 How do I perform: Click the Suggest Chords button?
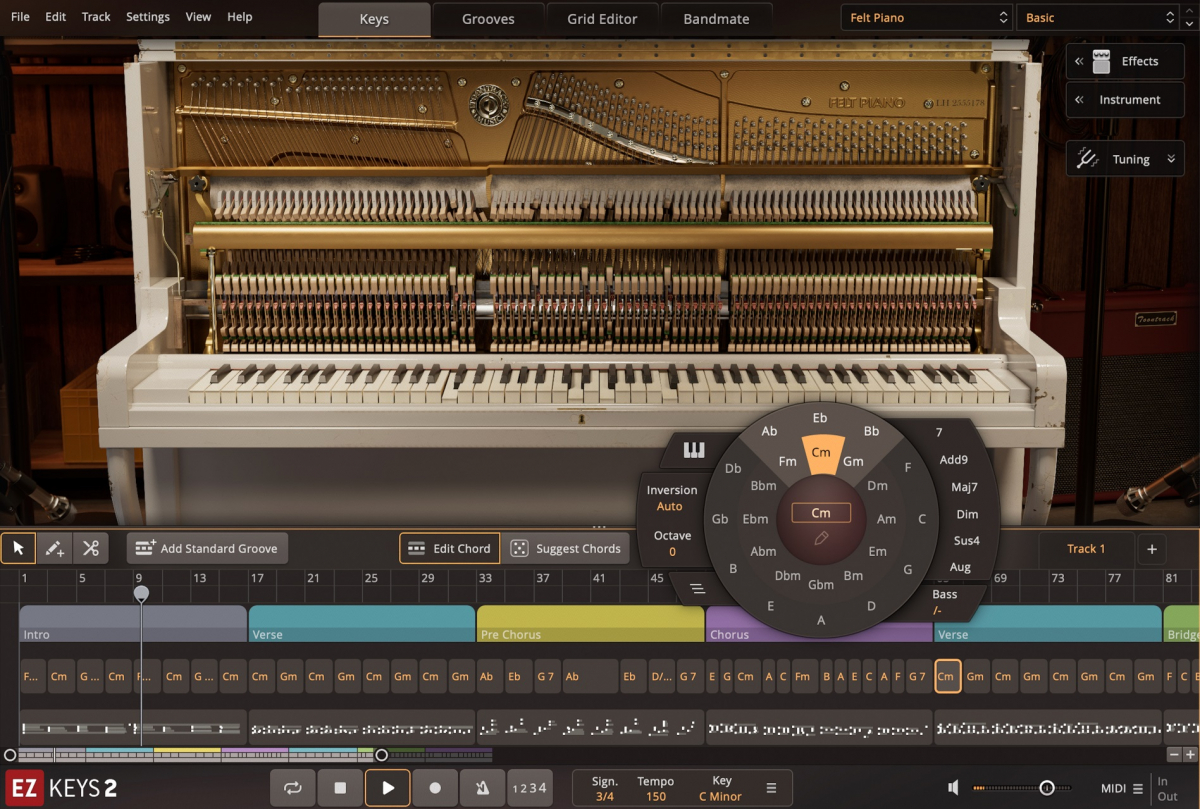(x=566, y=548)
